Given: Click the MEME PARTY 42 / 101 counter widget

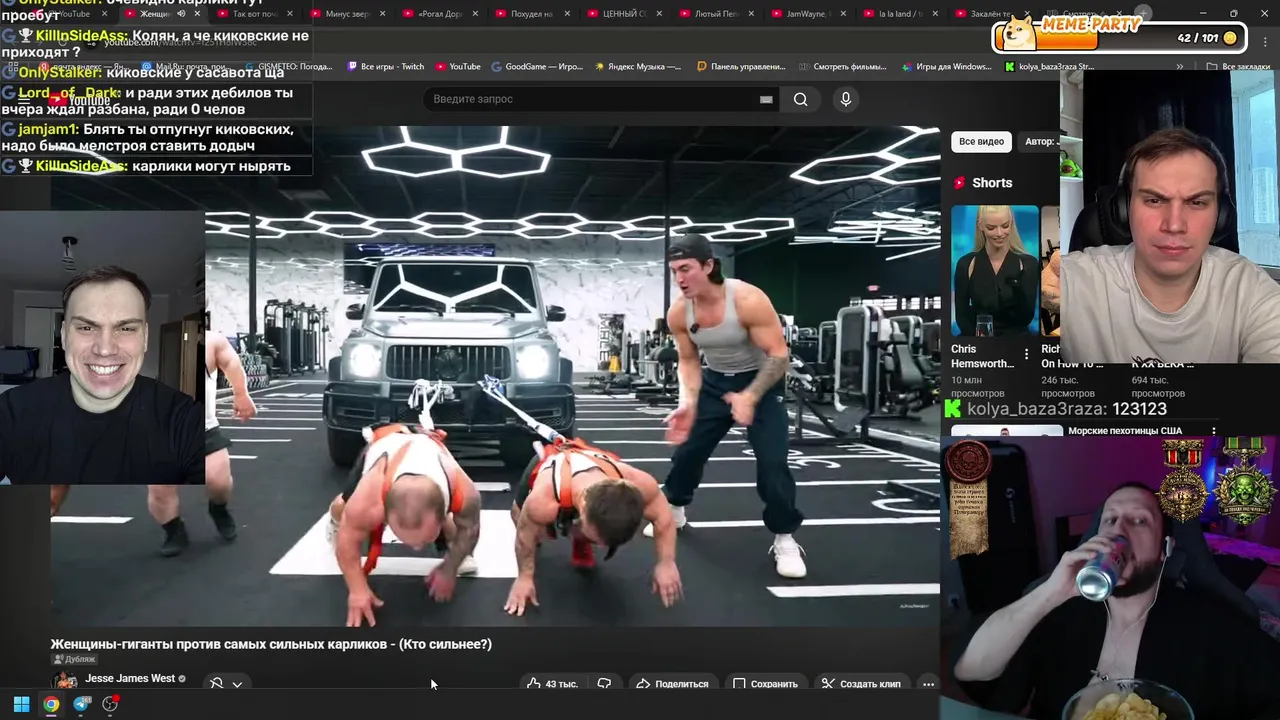Looking at the screenshot, I should click(x=1119, y=36).
